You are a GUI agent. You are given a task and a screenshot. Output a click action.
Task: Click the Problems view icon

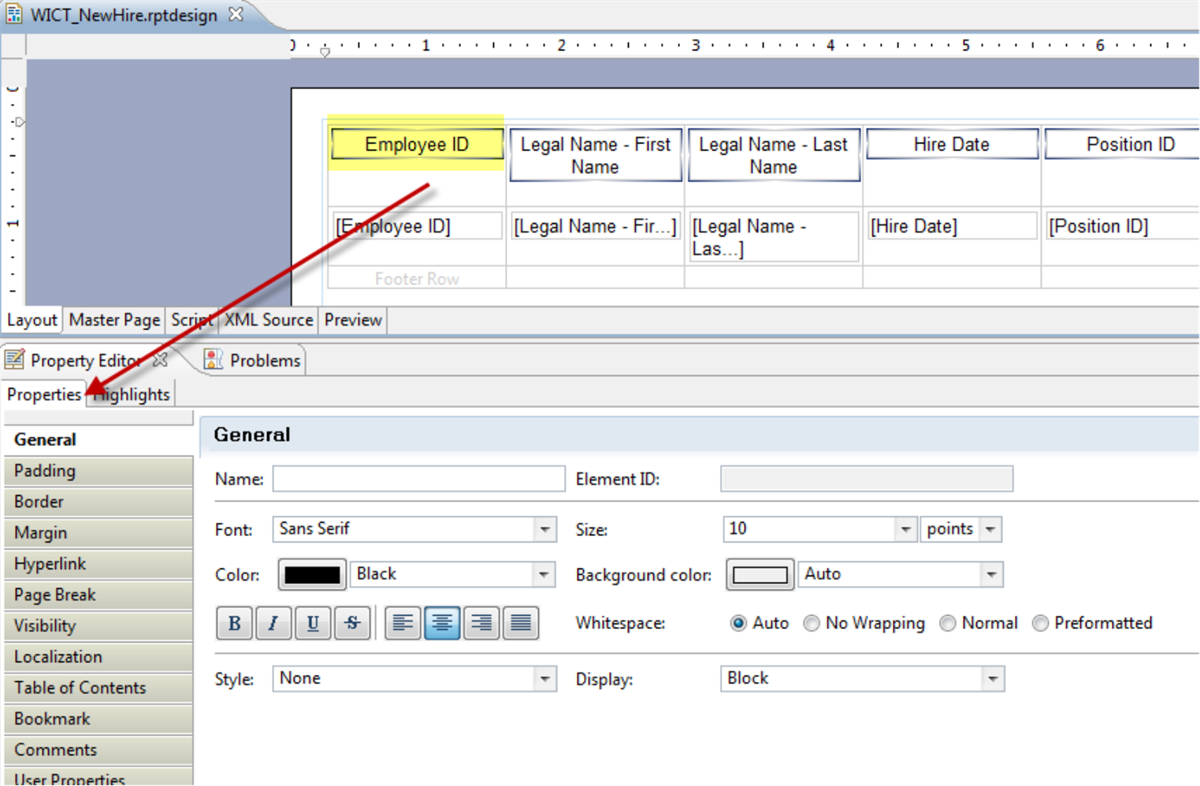pos(214,360)
